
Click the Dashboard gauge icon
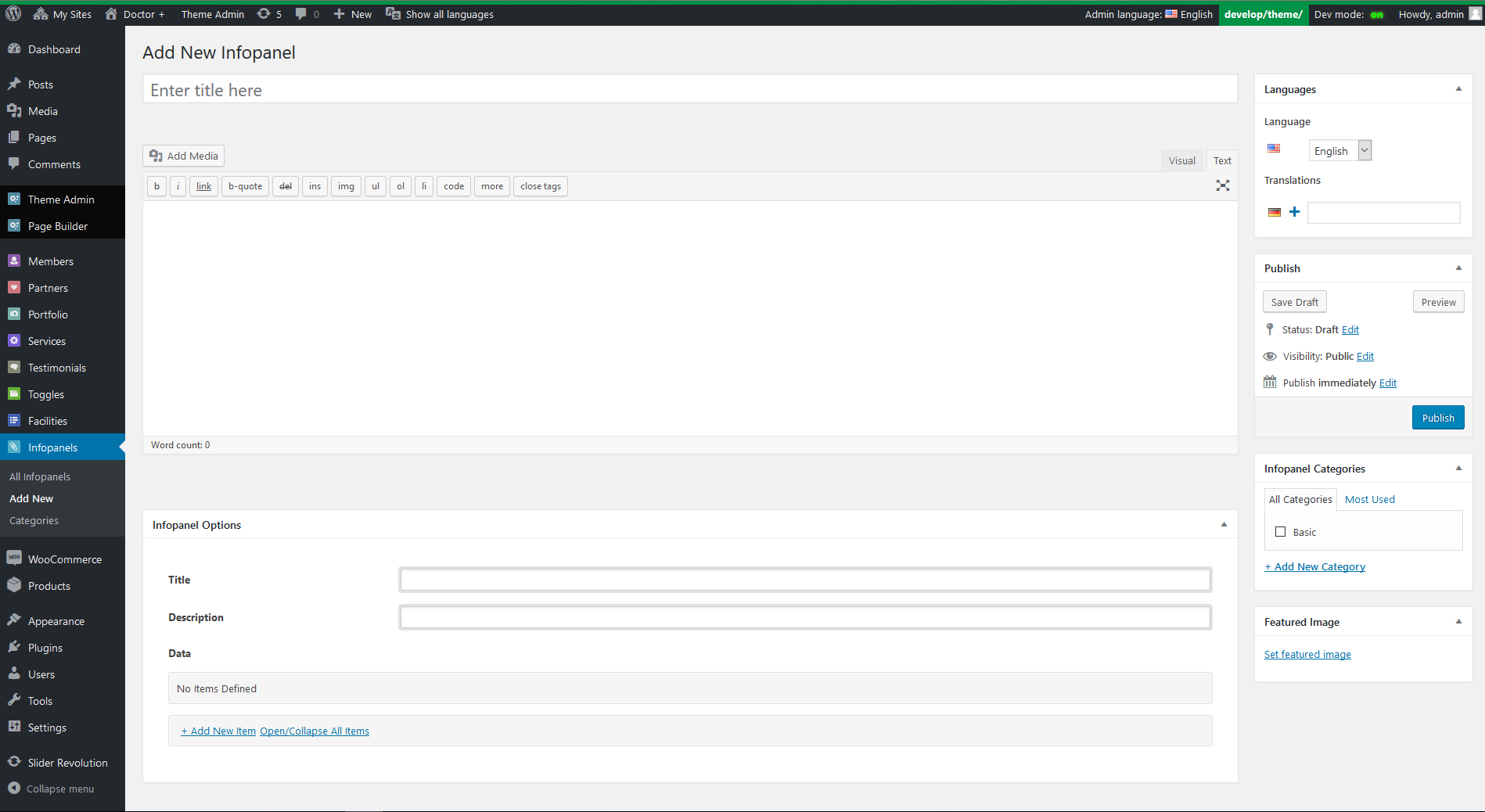point(14,49)
